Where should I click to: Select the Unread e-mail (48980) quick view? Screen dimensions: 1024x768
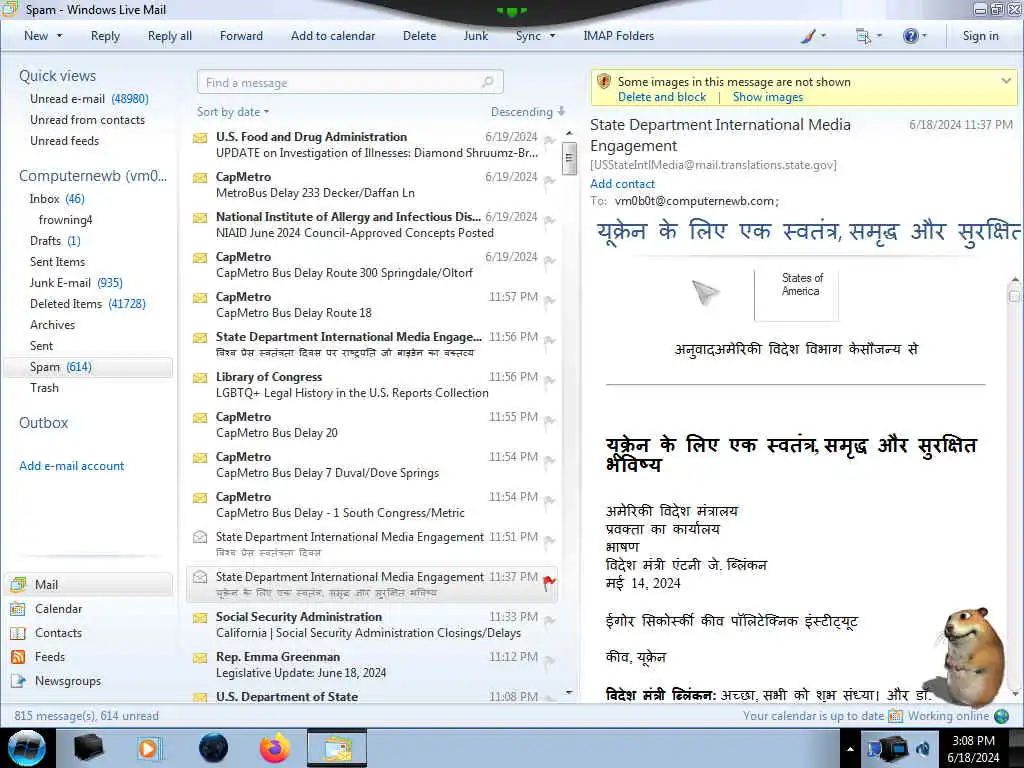coord(89,99)
